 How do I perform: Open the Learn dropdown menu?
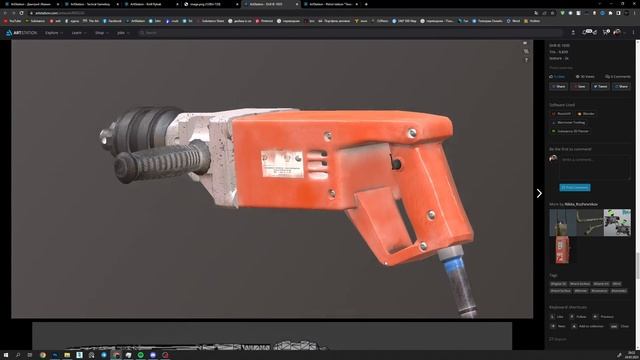click(x=79, y=33)
